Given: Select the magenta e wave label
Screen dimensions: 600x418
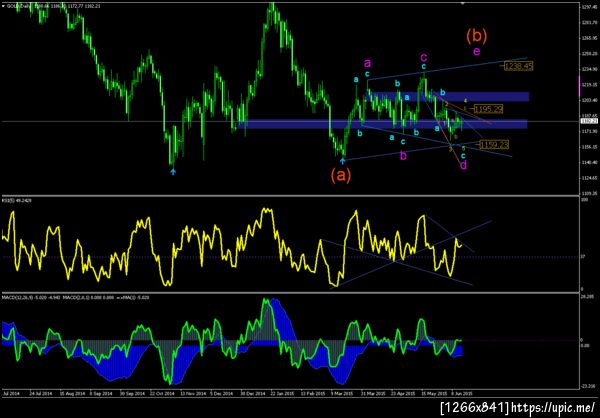Looking at the screenshot, I should [x=476, y=52].
